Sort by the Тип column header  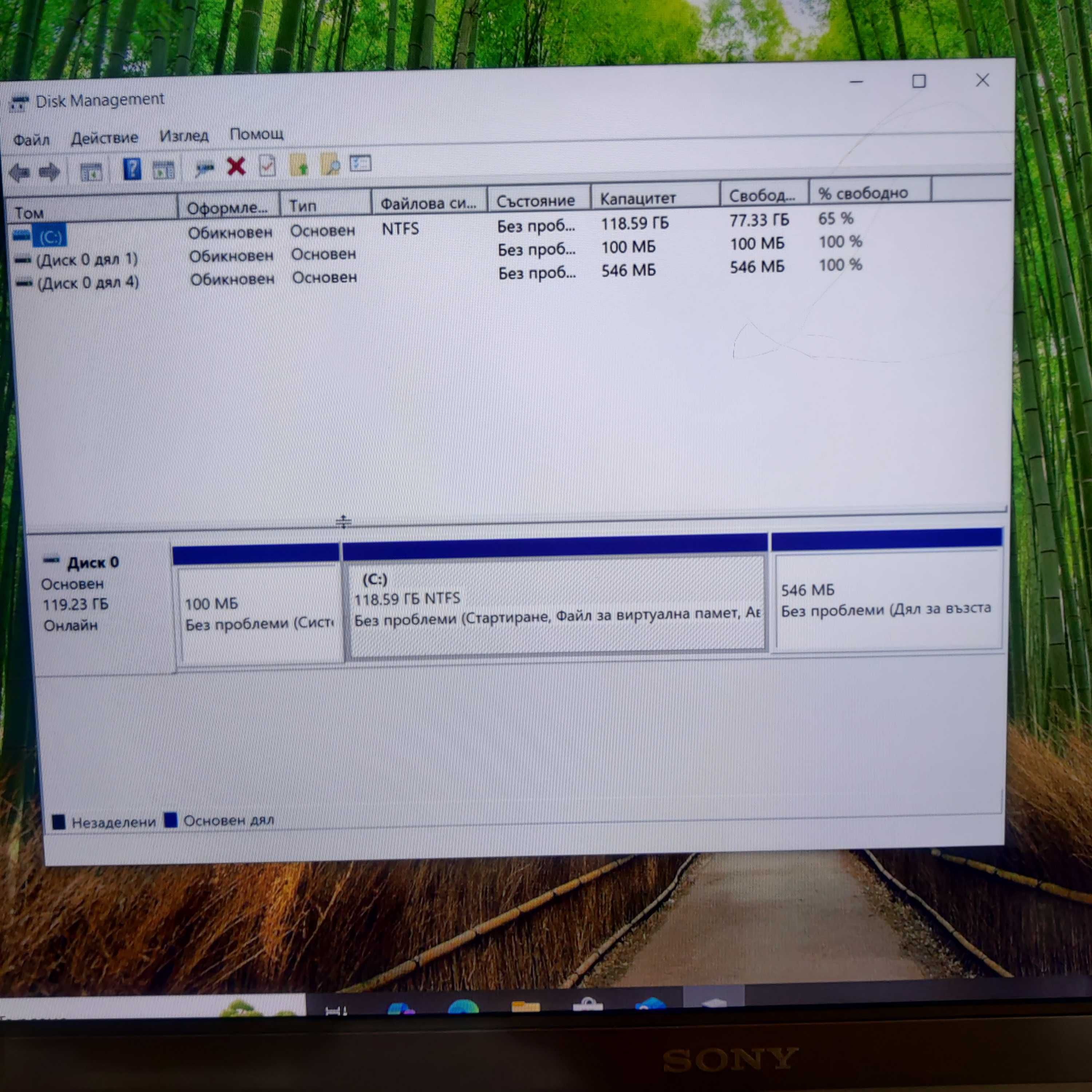click(x=325, y=204)
